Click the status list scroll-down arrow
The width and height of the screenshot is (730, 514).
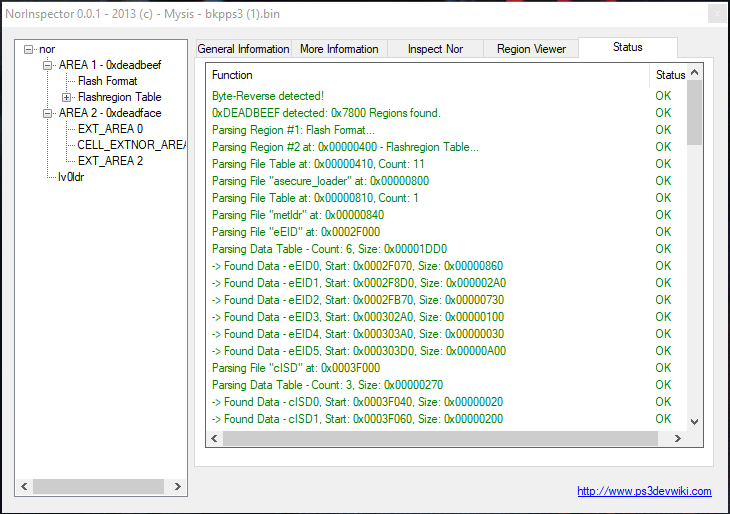(x=694, y=423)
